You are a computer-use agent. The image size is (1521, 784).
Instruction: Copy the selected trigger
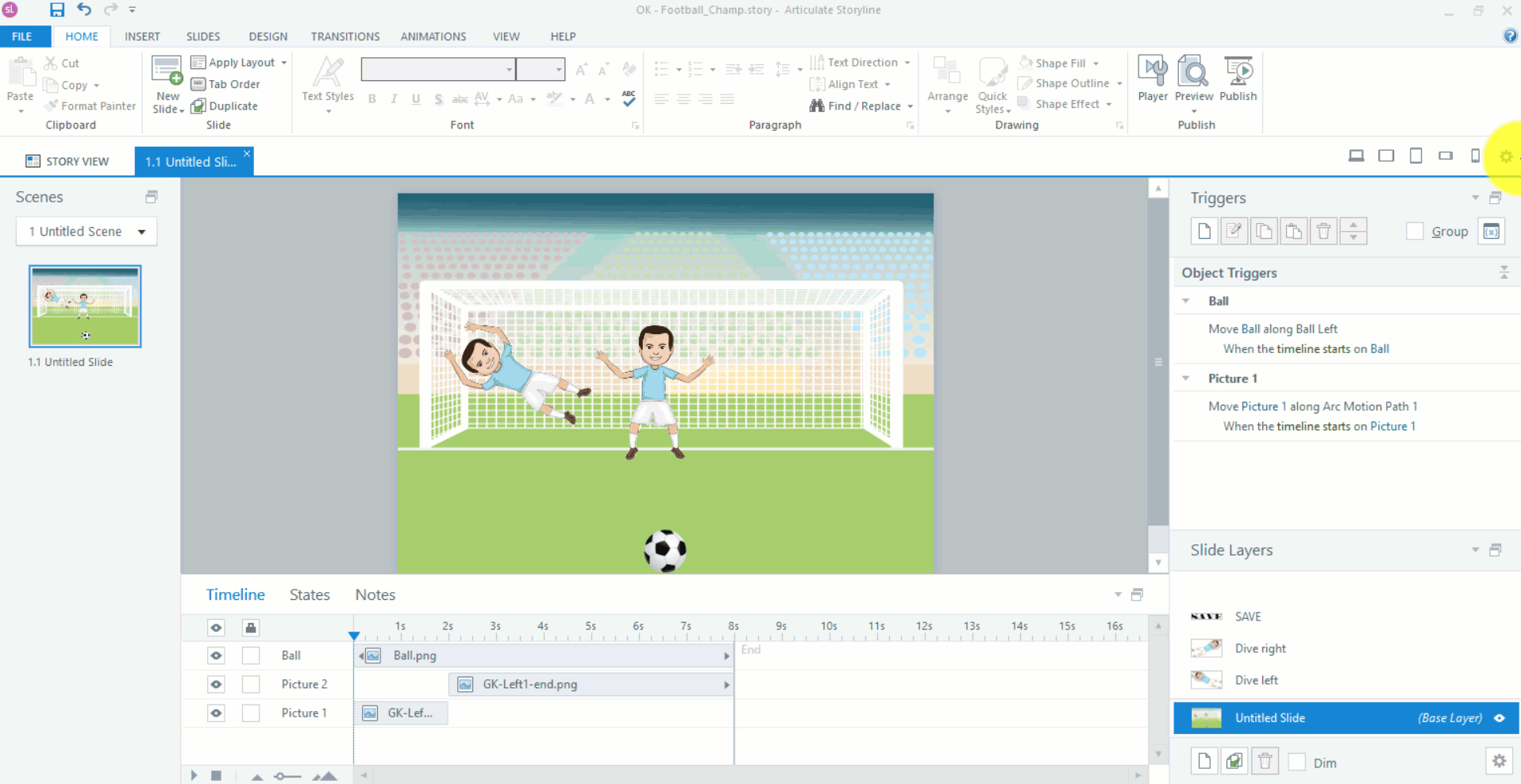(1264, 231)
